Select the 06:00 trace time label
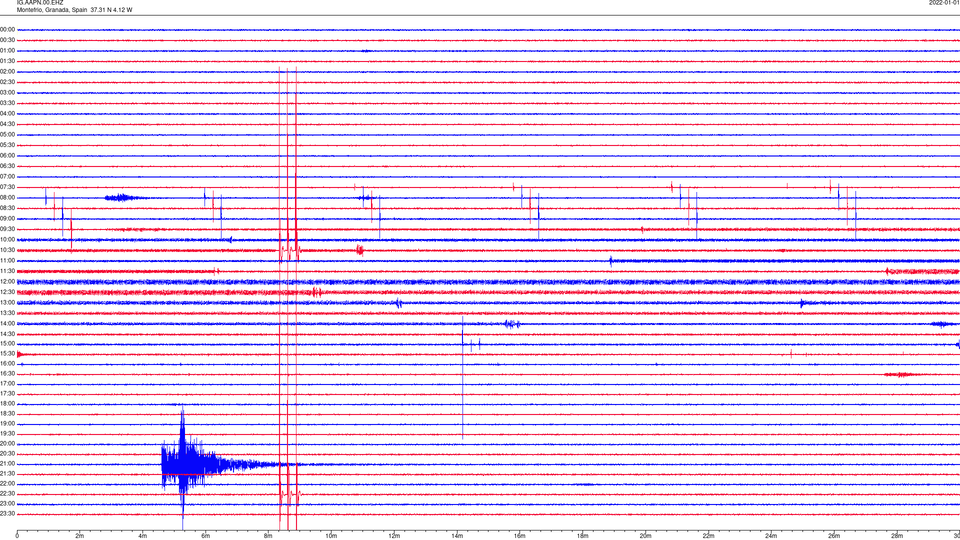Viewport: 960px width, 540px height. pyautogui.click(x=8, y=156)
